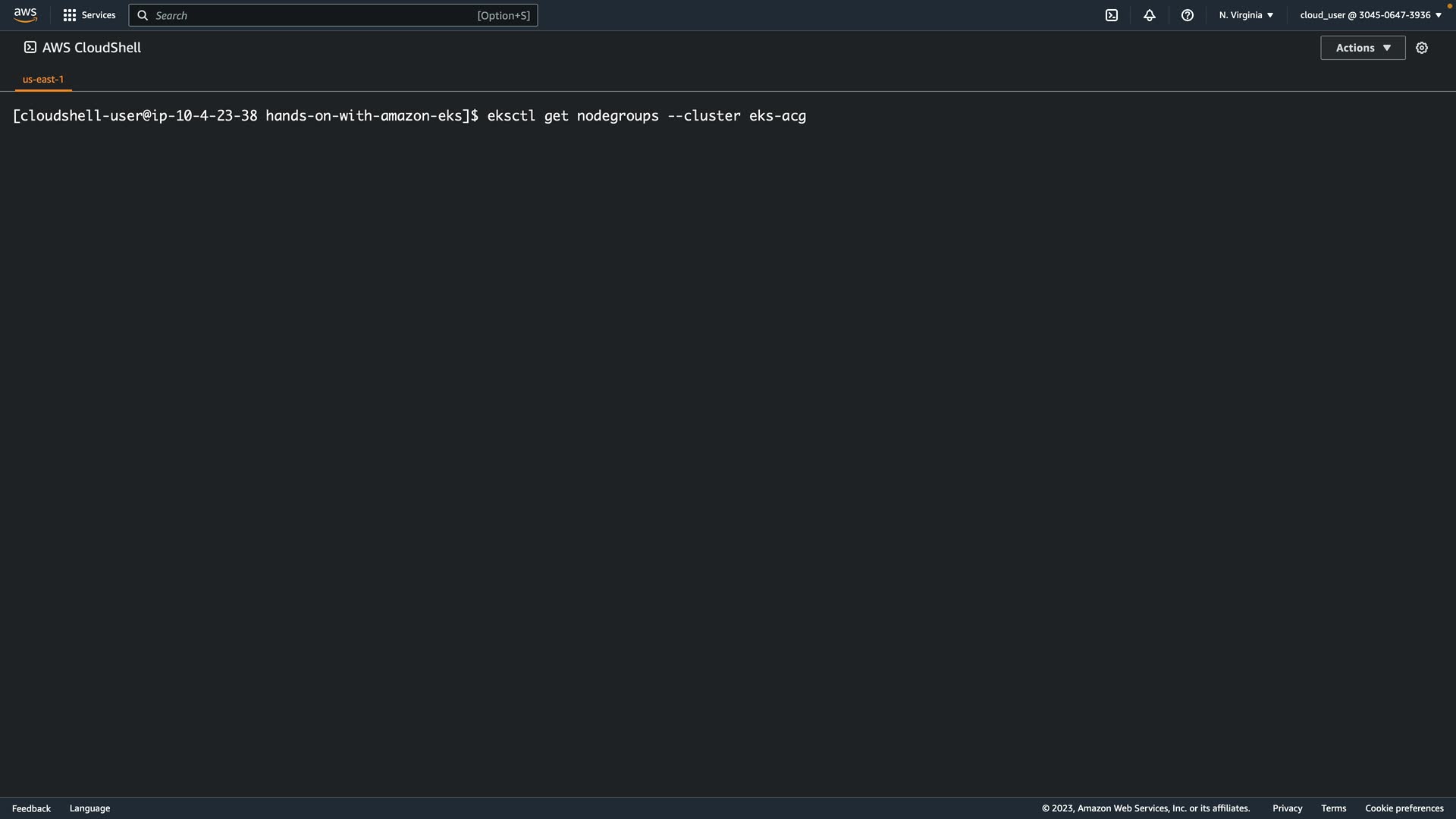Click the CloudShell icon in top navigation
Image resolution: width=1456 pixels, height=819 pixels.
pos(1111,15)
